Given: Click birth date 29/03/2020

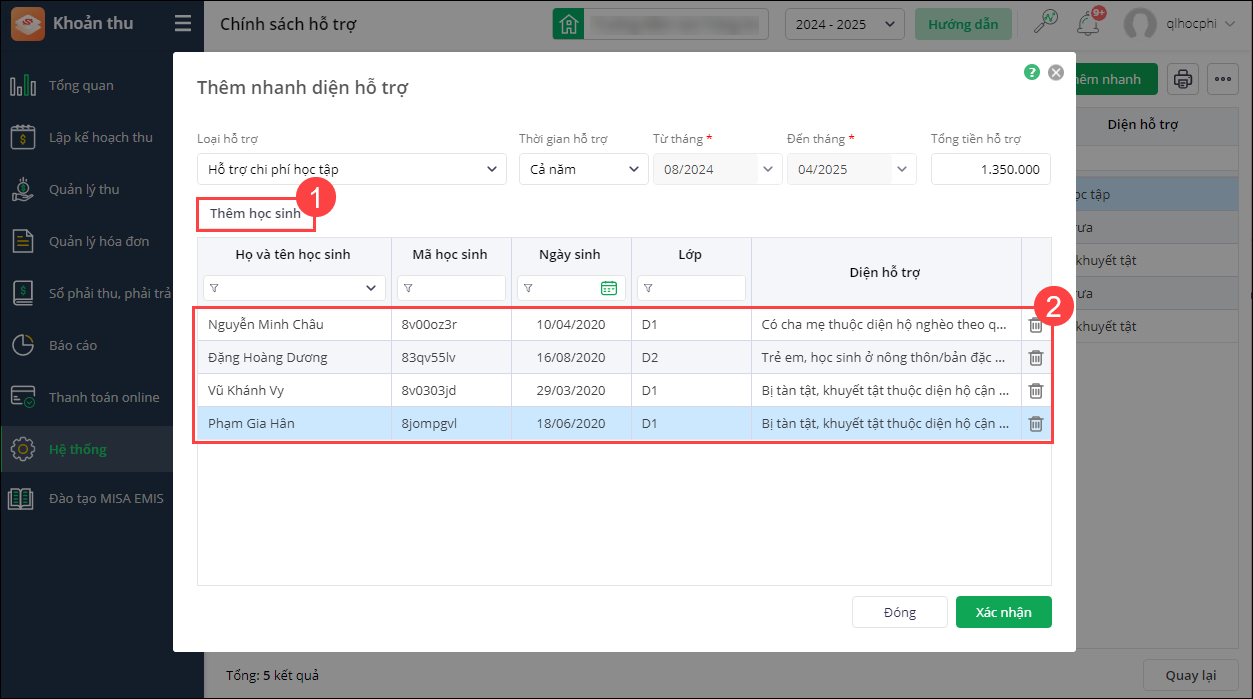Looking at the screenshot, I should (571, 391).
